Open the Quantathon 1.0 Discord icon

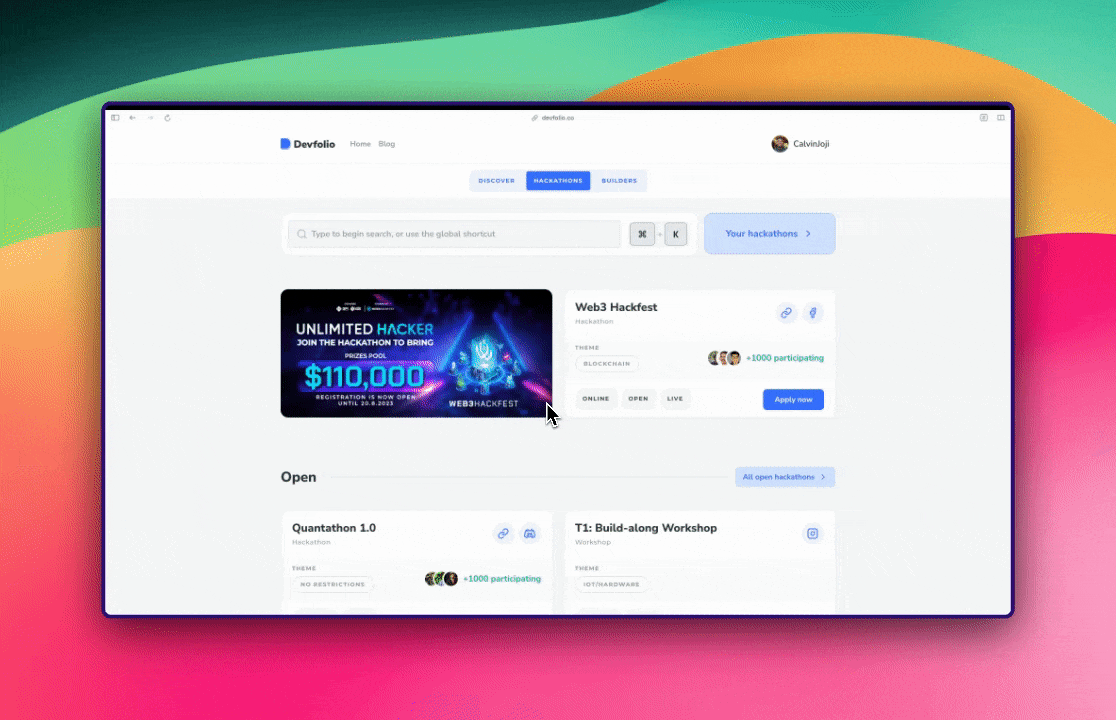(530, 534)
